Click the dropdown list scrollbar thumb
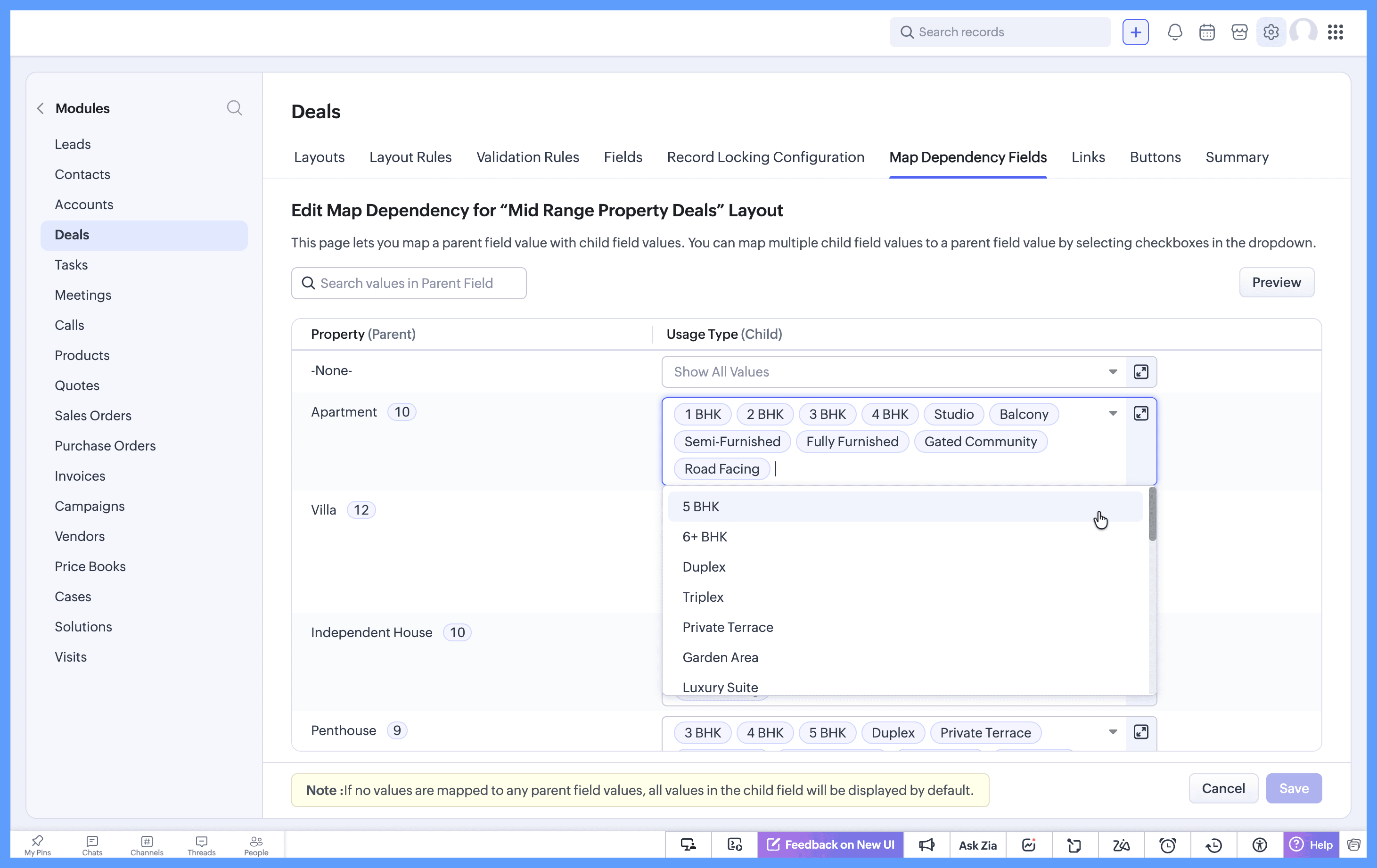The height and width of the screenshot is (868, 1377). [x=1152, y=514]
